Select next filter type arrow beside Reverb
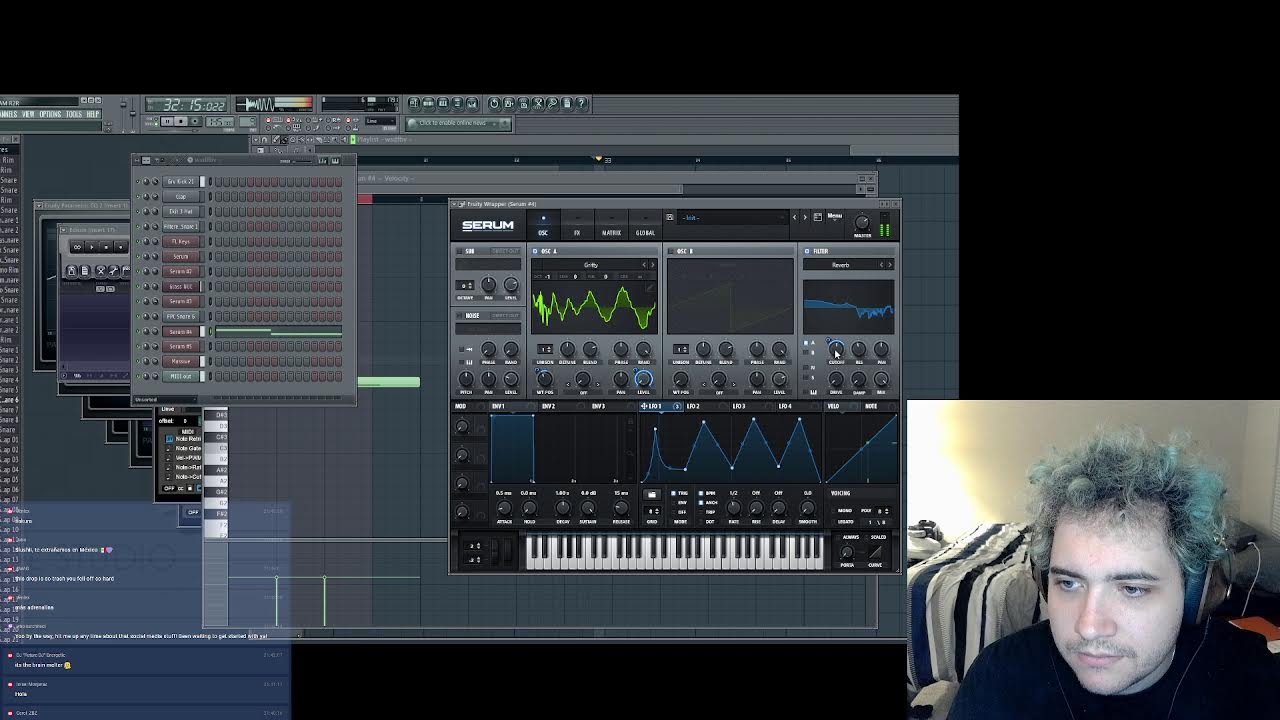 point(890,265)
